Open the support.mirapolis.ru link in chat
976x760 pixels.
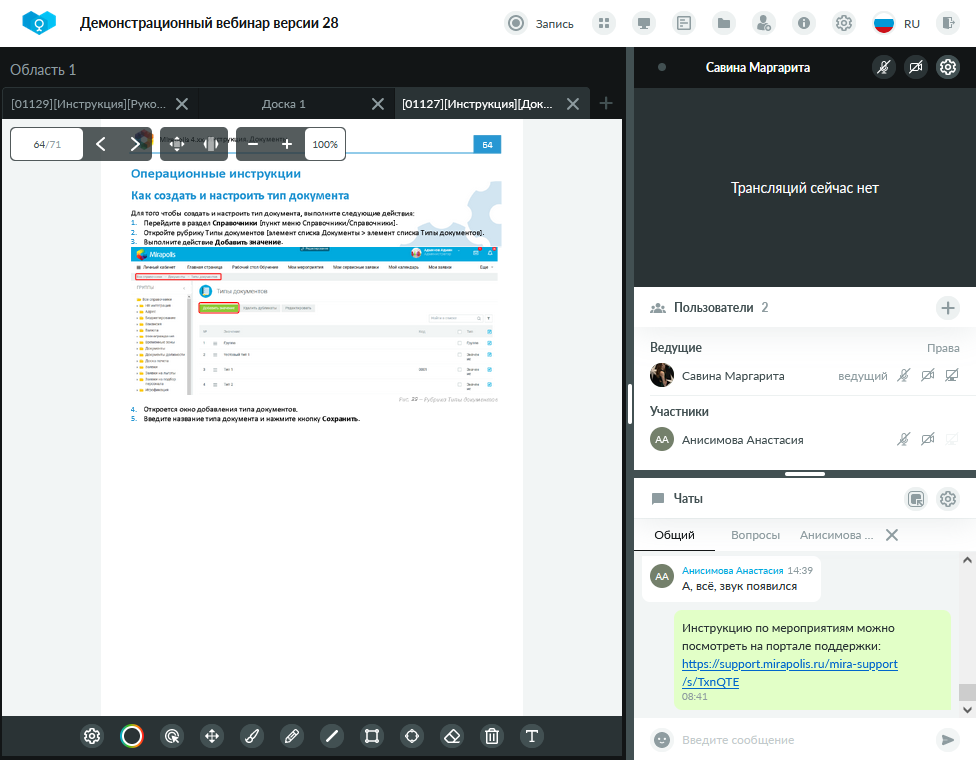789,673
